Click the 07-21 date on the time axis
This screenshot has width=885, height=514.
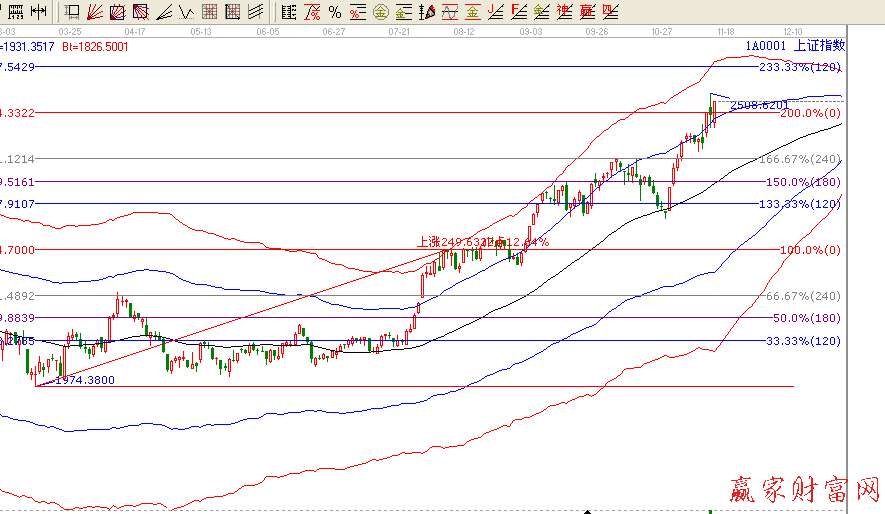399,31
